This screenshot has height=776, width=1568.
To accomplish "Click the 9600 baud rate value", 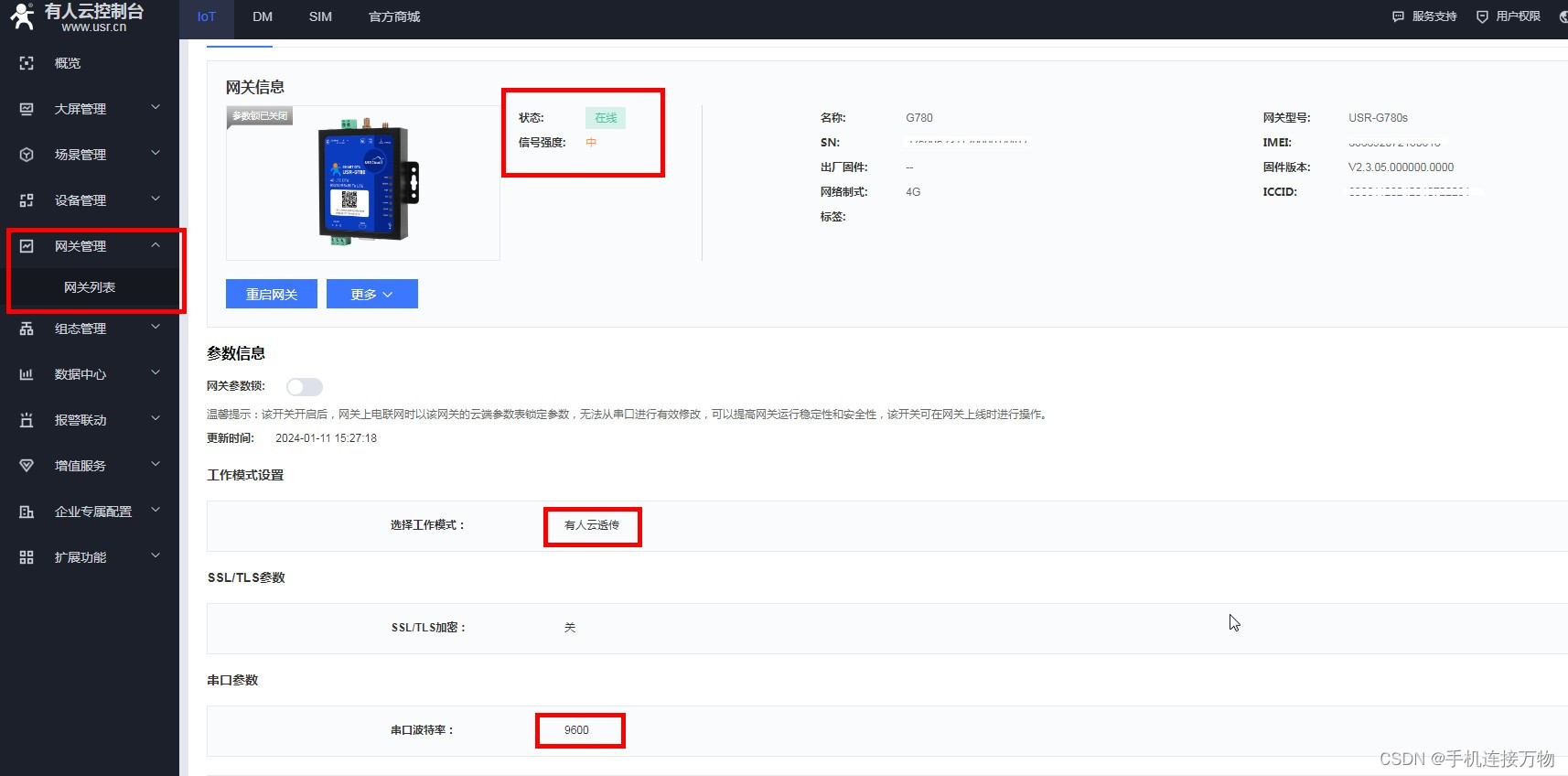I will pyautogui.click(x=576, y=730).
